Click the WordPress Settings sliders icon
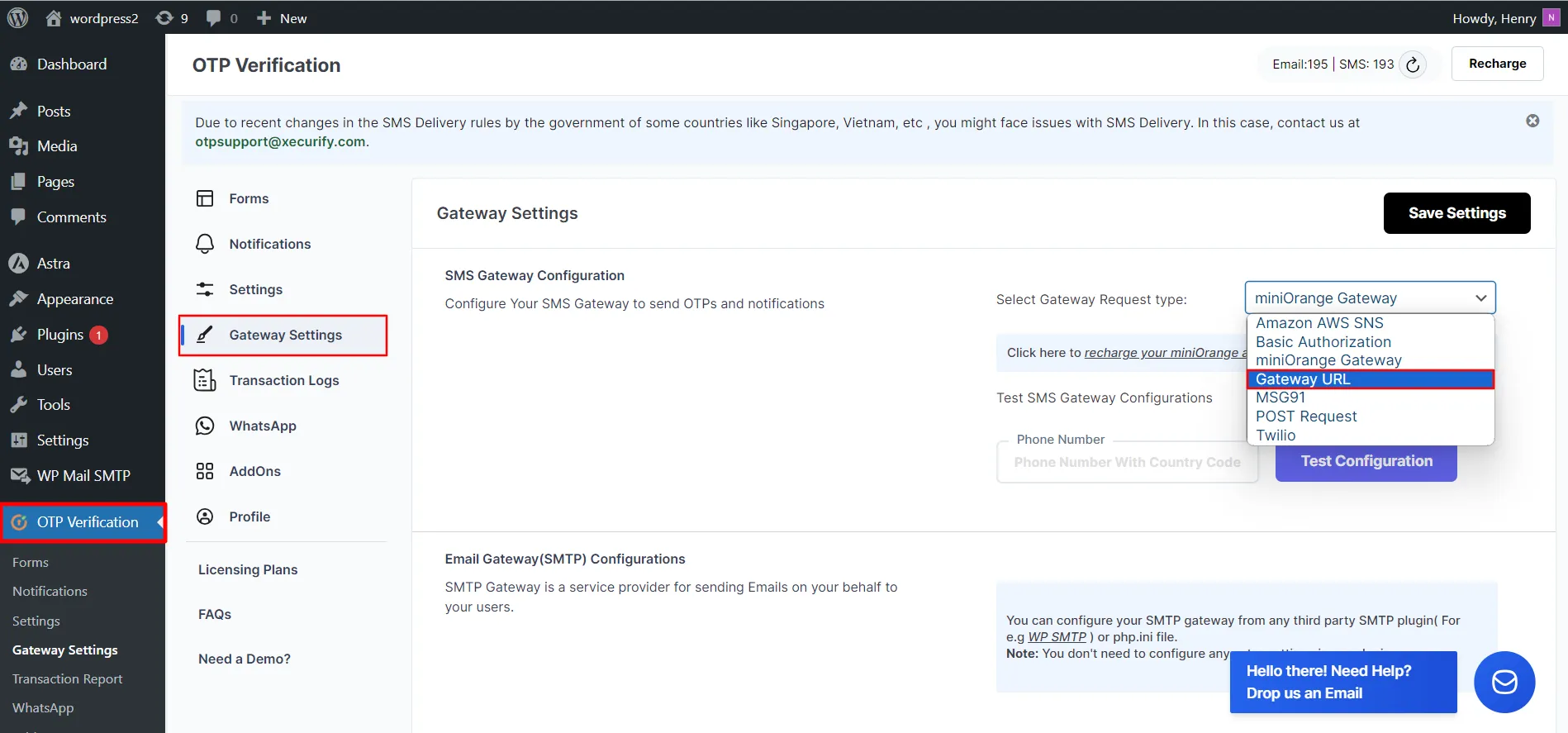 pos(18,440)
